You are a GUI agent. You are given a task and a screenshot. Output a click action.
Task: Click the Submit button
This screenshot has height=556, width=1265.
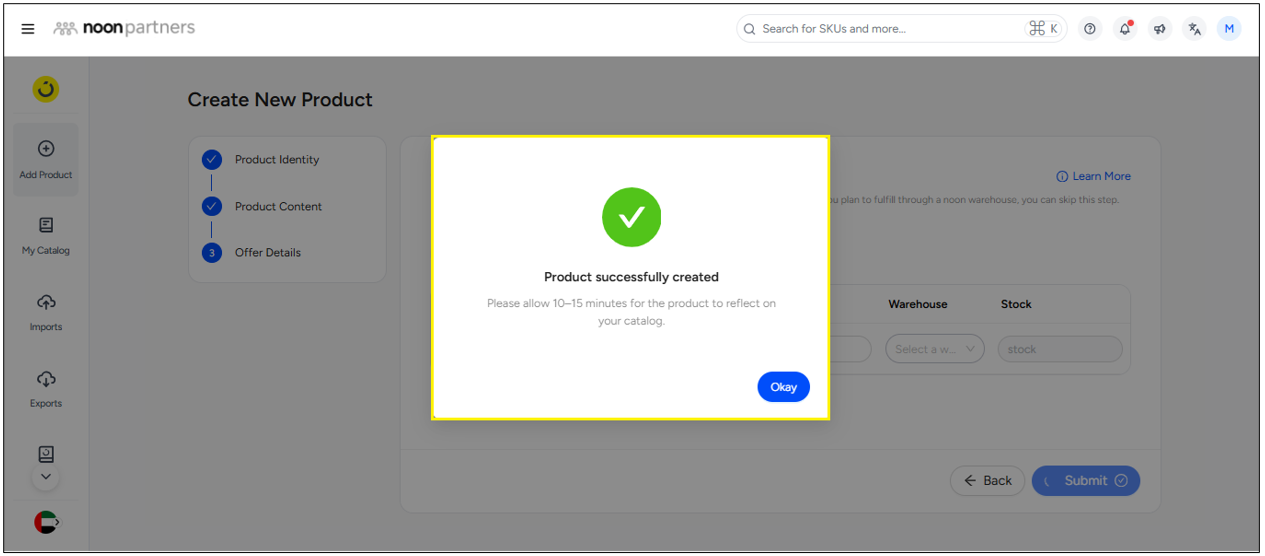click(1086, 481)
